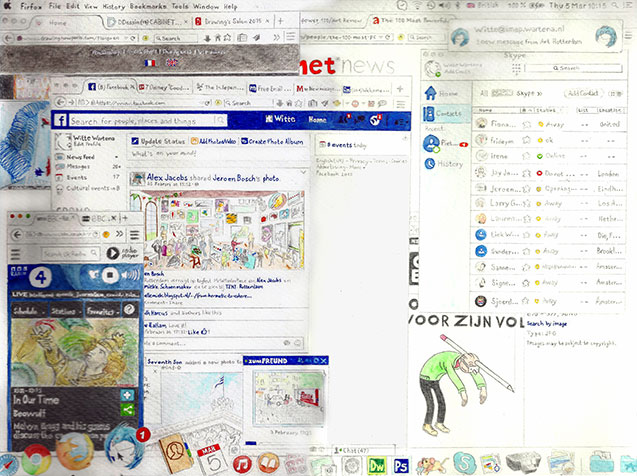The height and width of the screenshot is (476, 637).
Task: Launch Photoshop from the Dock
Action: point(400,465)
